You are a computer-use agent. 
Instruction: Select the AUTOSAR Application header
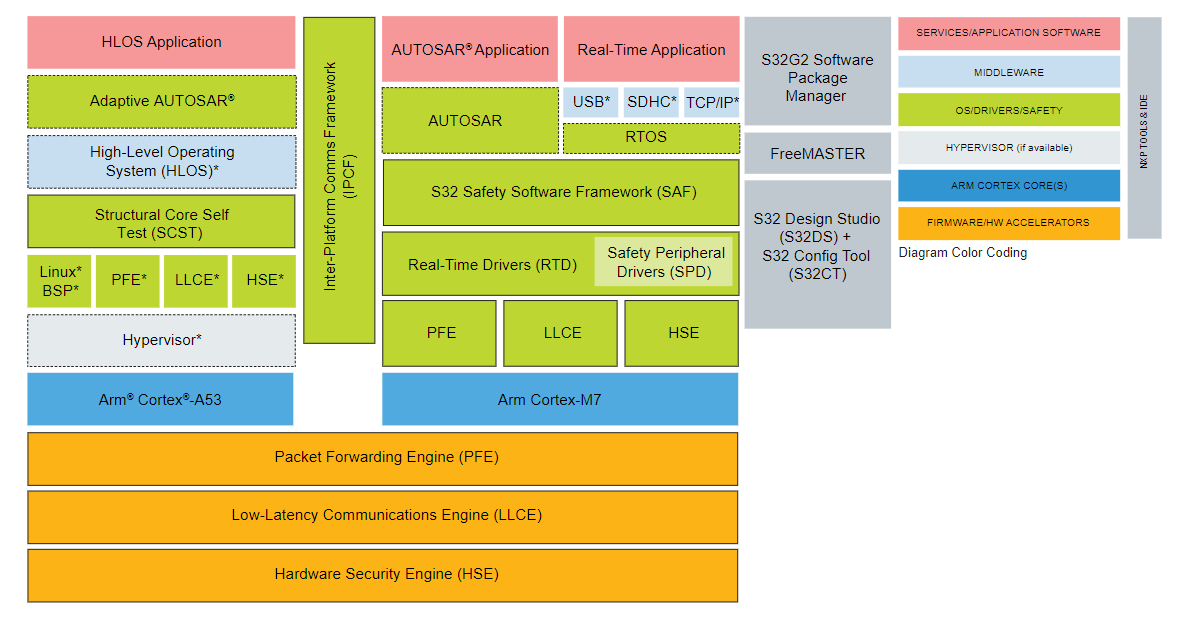pyautogui.click(x=469, y=48)
